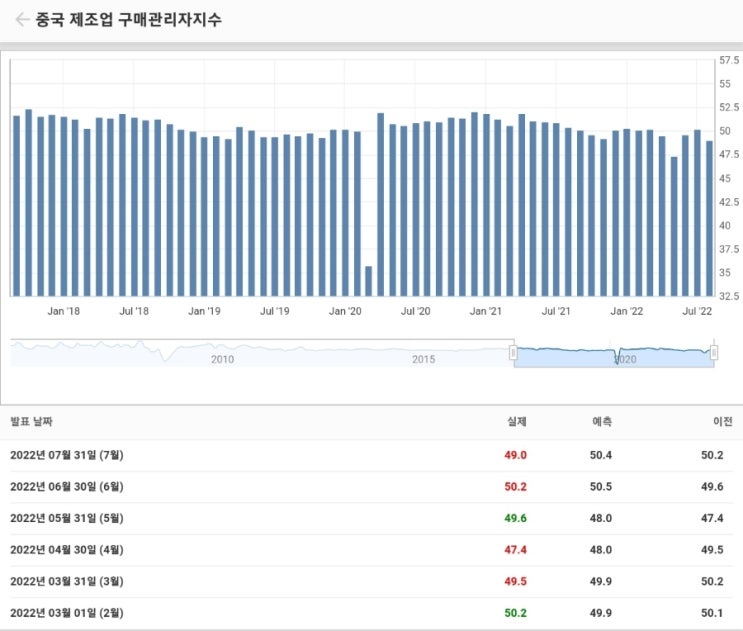Image resolution: width=743 pixels, height=631 pixels.
Task: Click previous value 50.1 in February row
Action: [x=712, y=613]
